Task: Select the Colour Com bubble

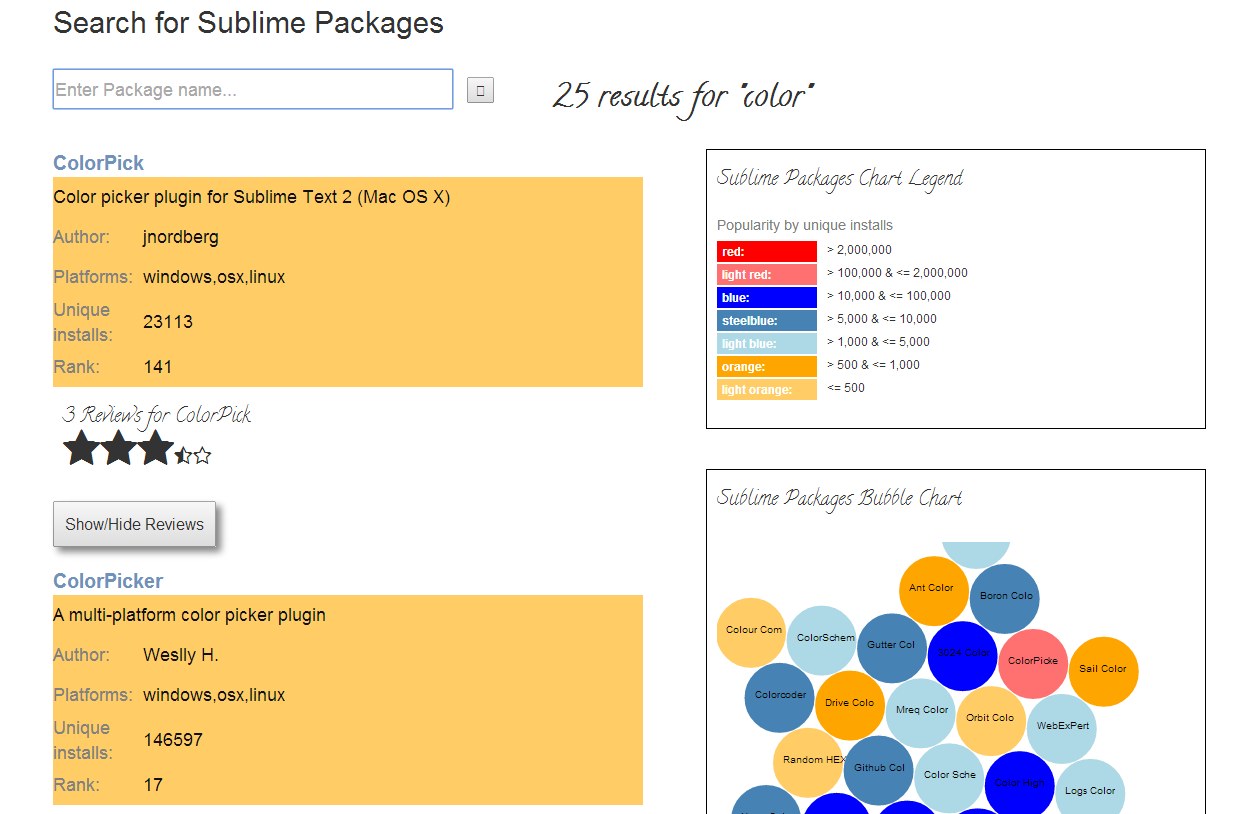Action: [x=752, y=632]
